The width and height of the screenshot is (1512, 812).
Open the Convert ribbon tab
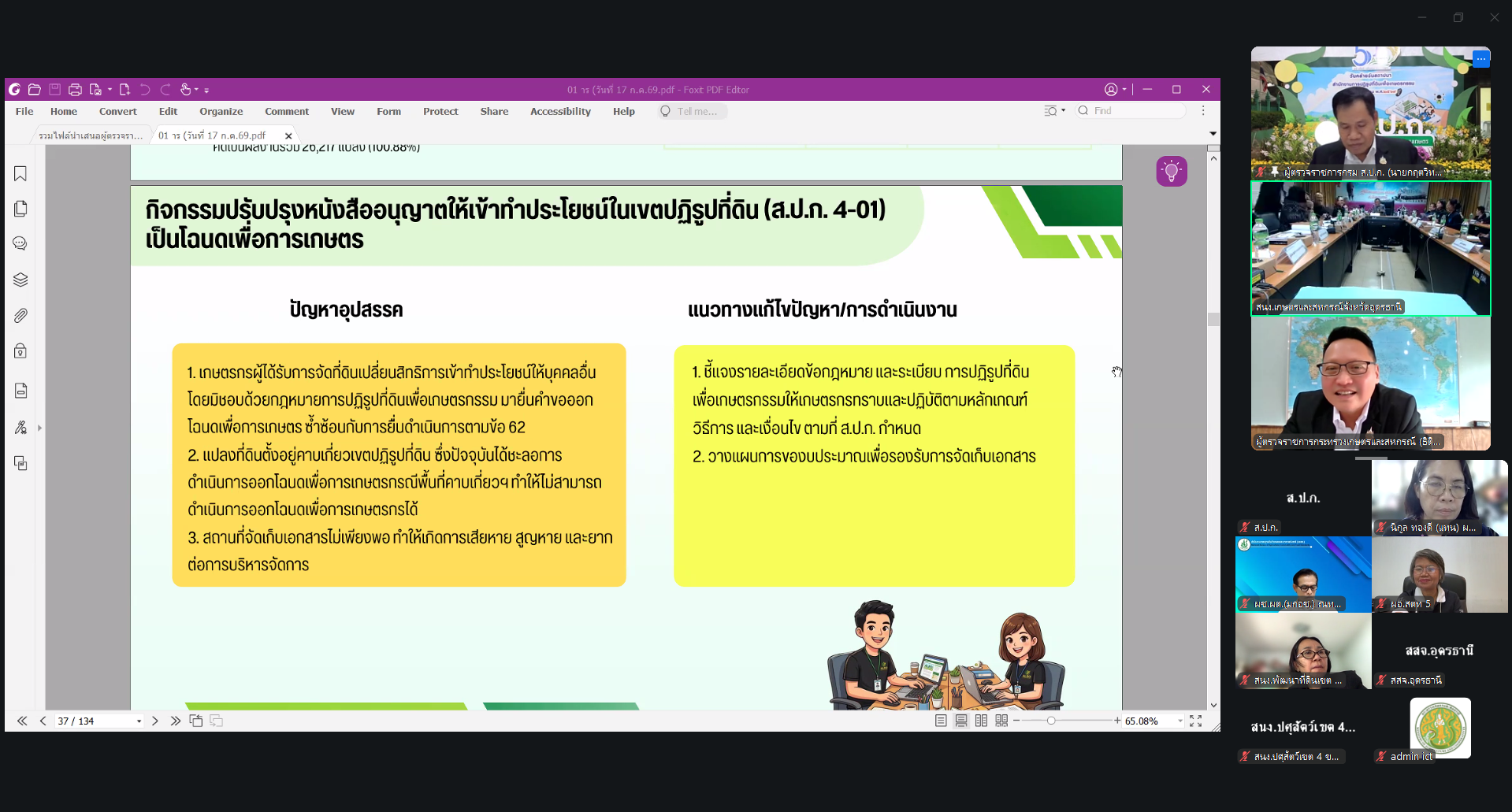point(118,112)
